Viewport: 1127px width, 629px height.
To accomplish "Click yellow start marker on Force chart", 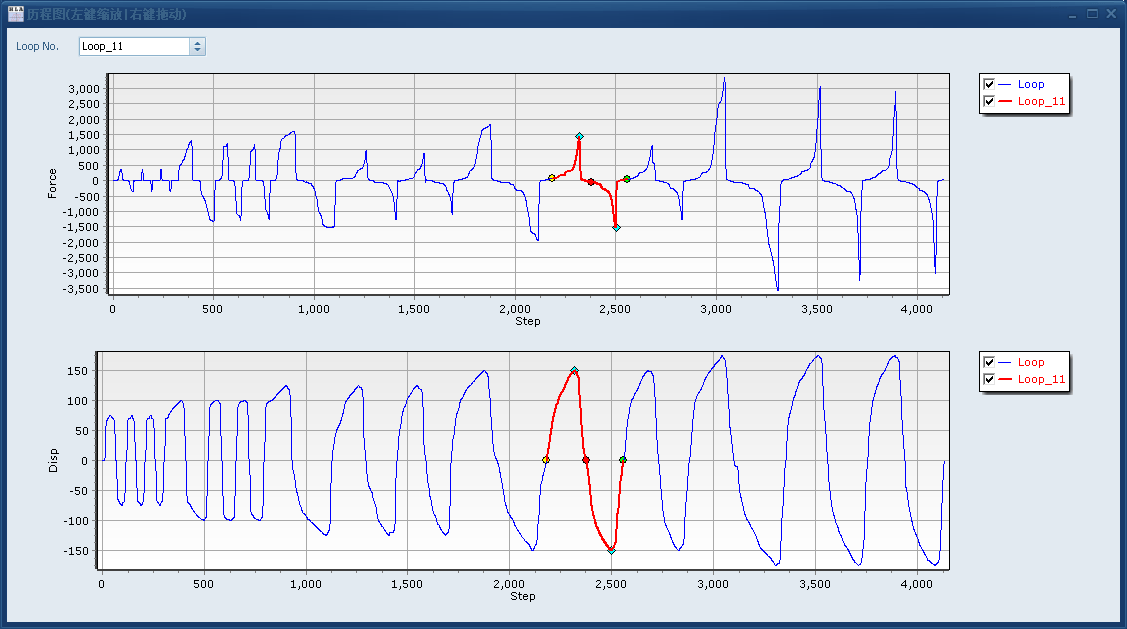I will tap(552, 178).
